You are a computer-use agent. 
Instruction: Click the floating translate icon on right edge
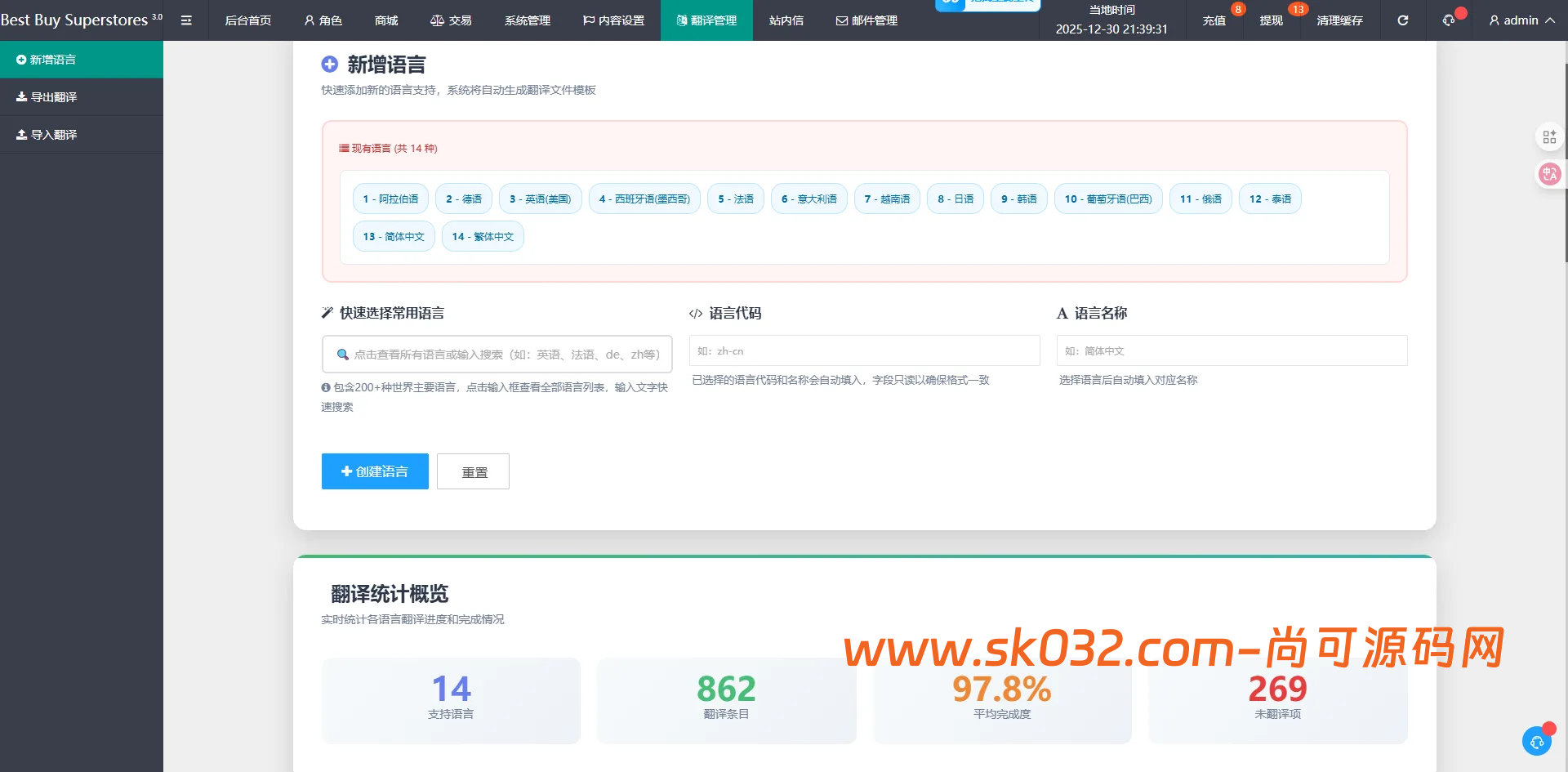point(1549,174)
